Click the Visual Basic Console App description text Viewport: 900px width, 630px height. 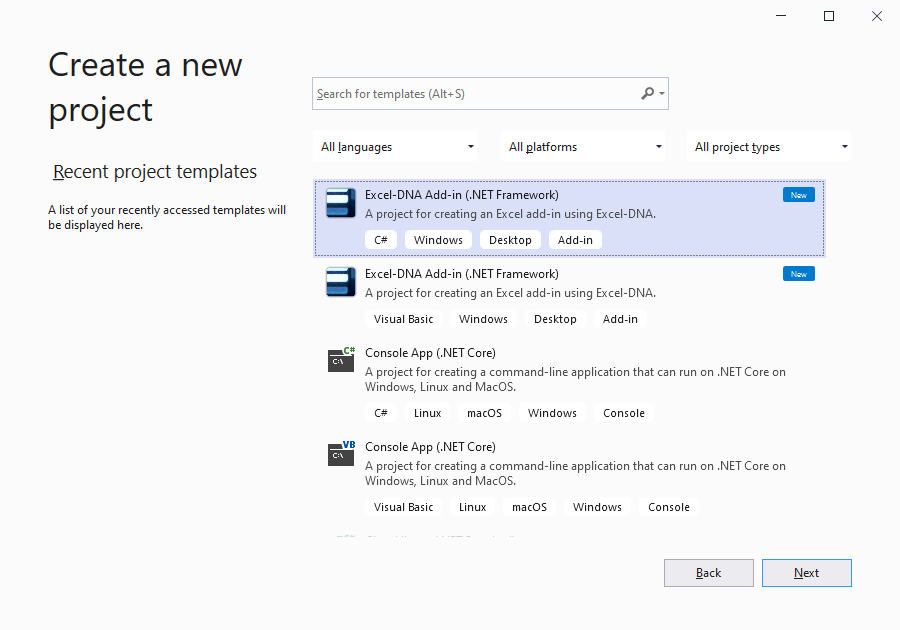click(575, 473)
